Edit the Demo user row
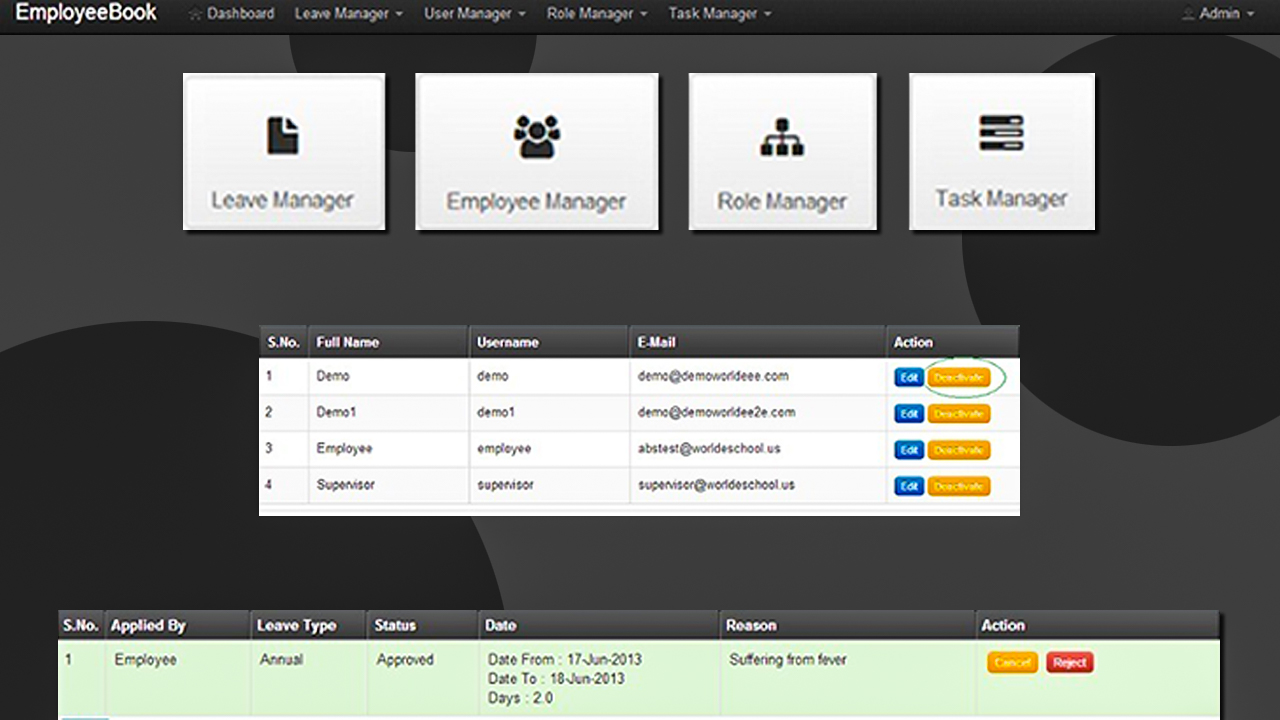Image resolution: width=1280 pixels, height=720 pixels. point(908,378)
